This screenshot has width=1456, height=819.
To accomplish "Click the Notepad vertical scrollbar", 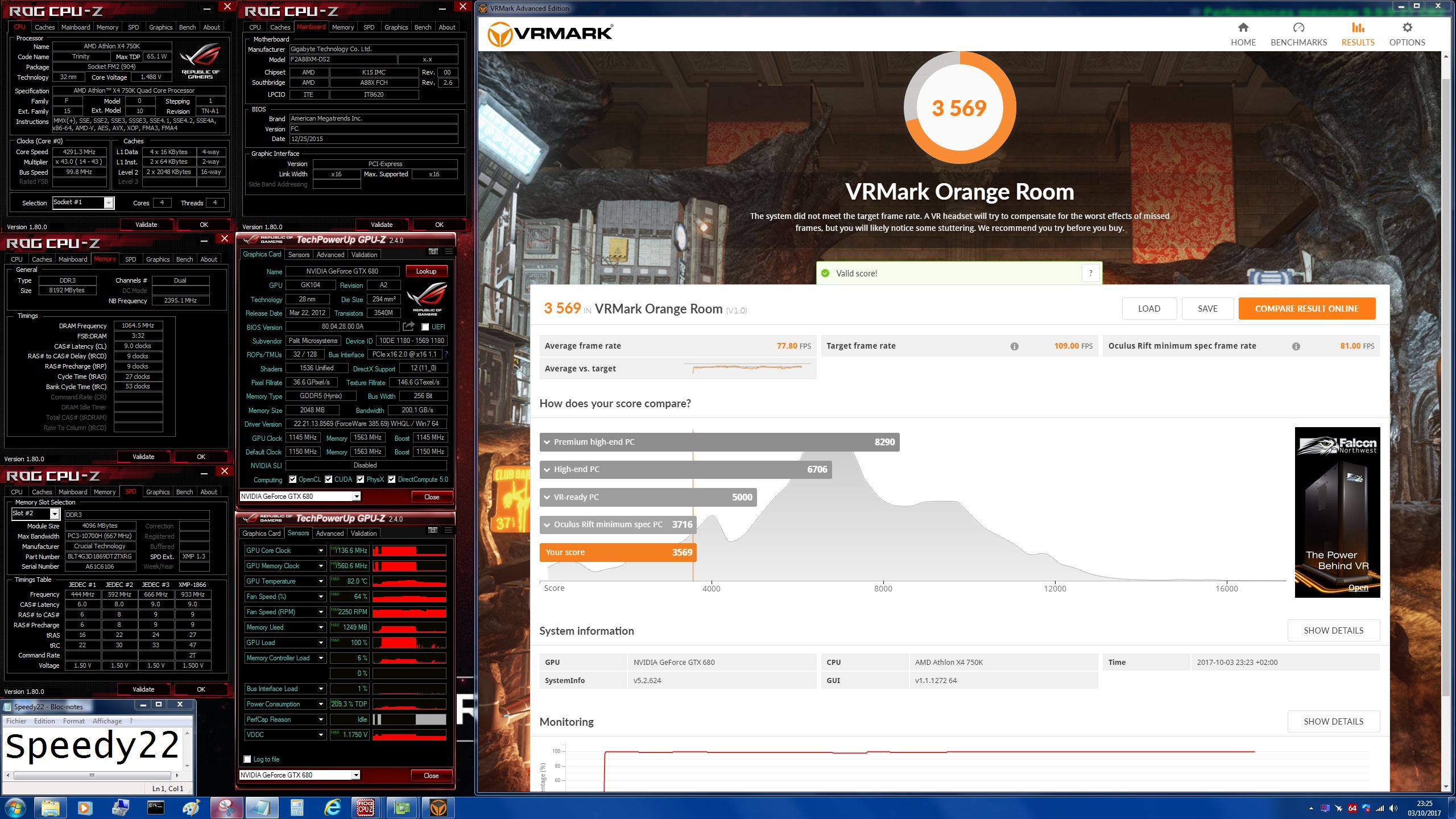I will coord(187,748).
